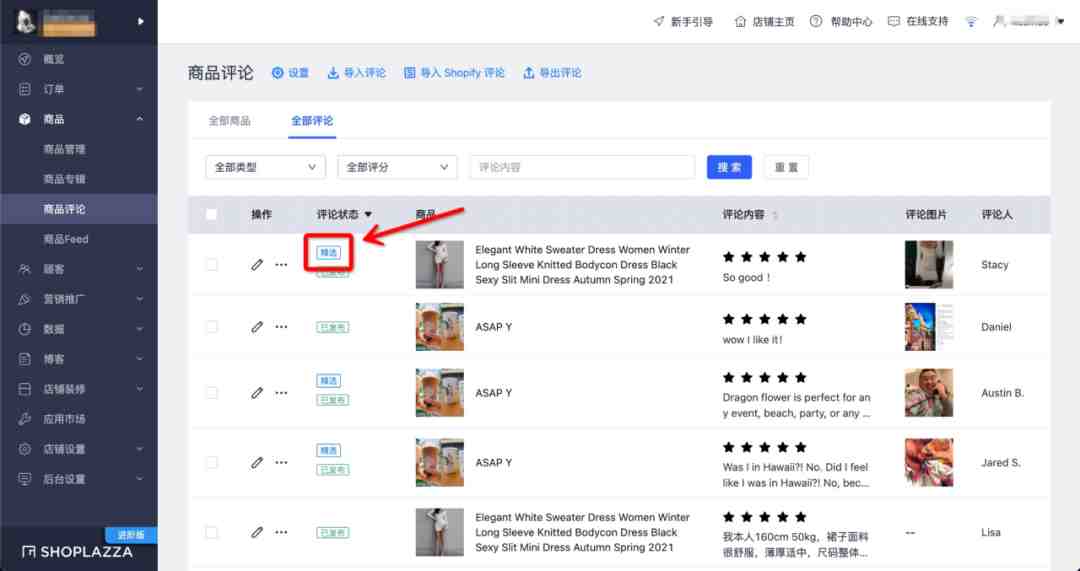1080x571 pixels.
Task: Click the pencil edit icon for Stacy's review
Action: click(257, 265)
